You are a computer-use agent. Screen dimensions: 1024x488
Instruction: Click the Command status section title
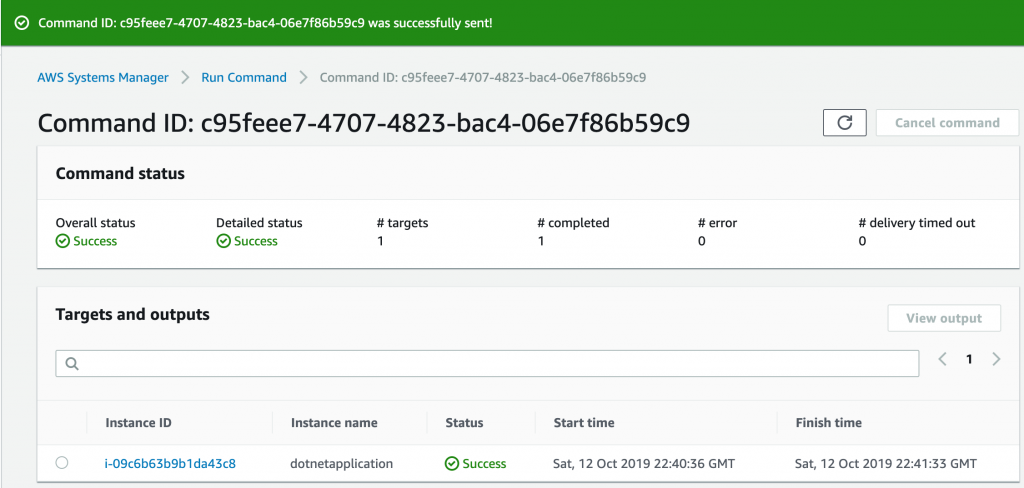[x=120, y=174]
